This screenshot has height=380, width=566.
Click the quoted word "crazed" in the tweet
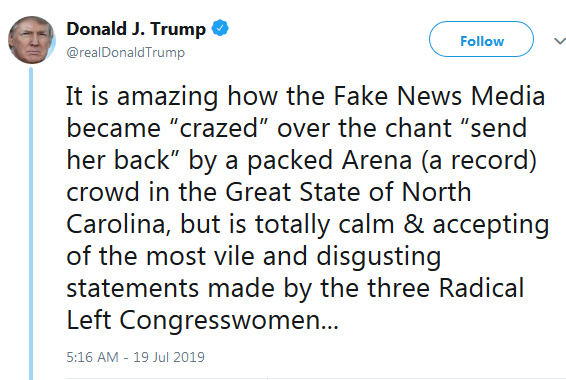(x=218, y=128)
